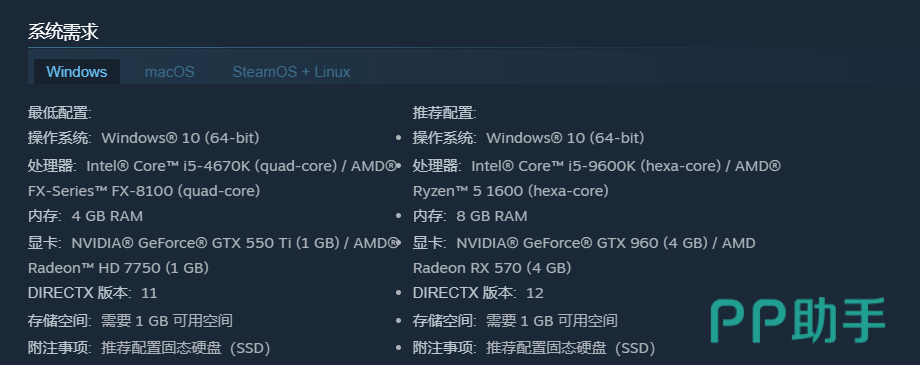Click the PP助手 watermark logo
Viewport: 920px width, 365px height.
[x=798, y=320]
